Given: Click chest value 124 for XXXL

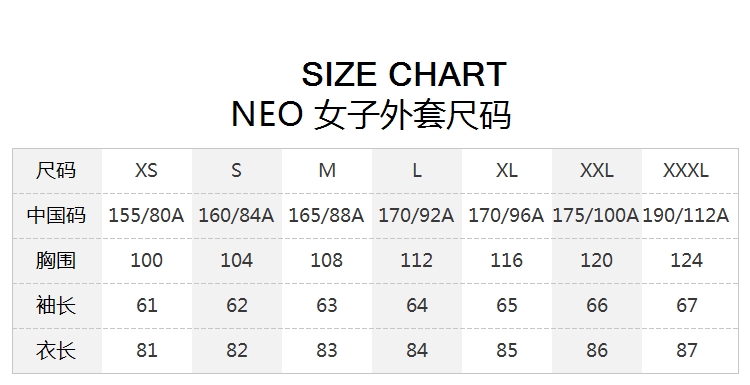Looking at the screenshot, I should point(686,260).
